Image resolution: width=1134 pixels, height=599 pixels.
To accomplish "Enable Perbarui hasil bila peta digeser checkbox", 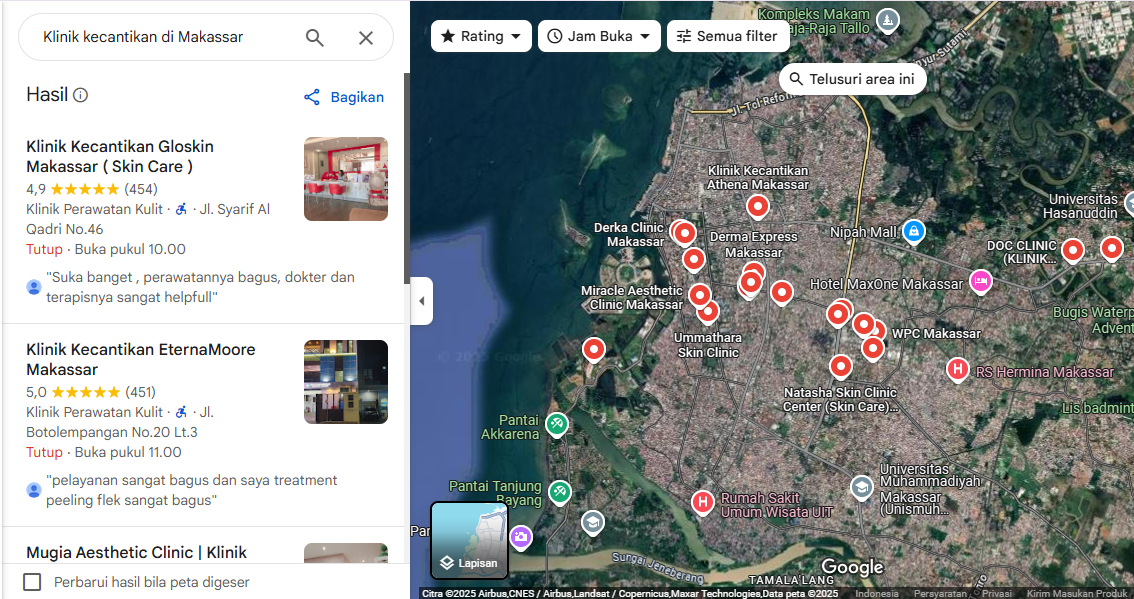I will pyautogui.click(x=32, y=582).
